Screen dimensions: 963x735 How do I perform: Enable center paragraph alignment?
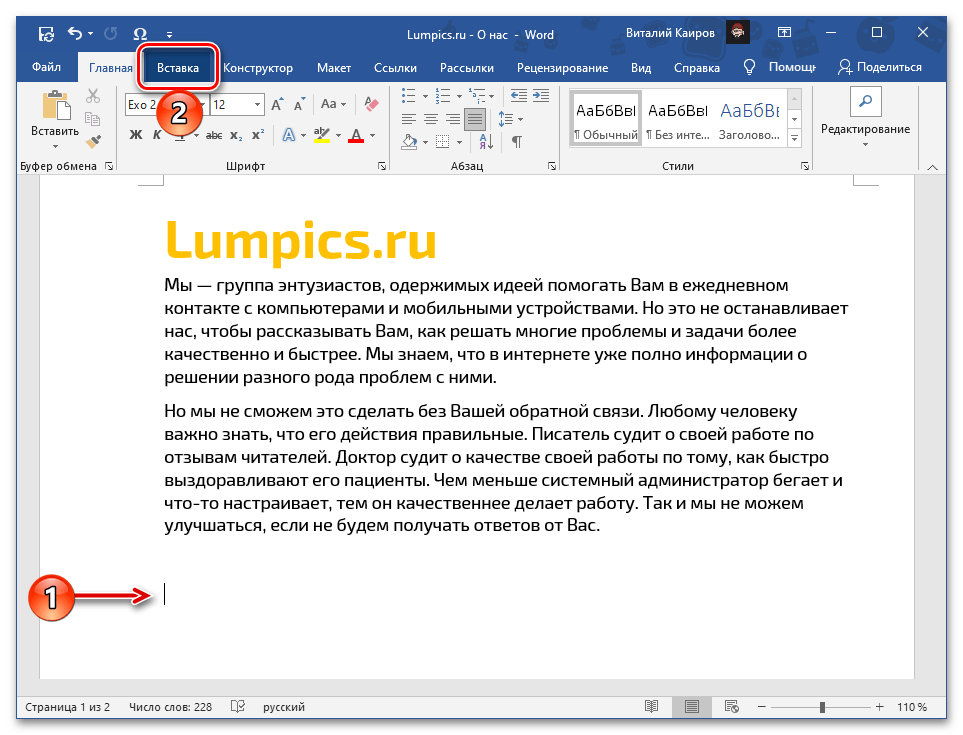(431, 116)
